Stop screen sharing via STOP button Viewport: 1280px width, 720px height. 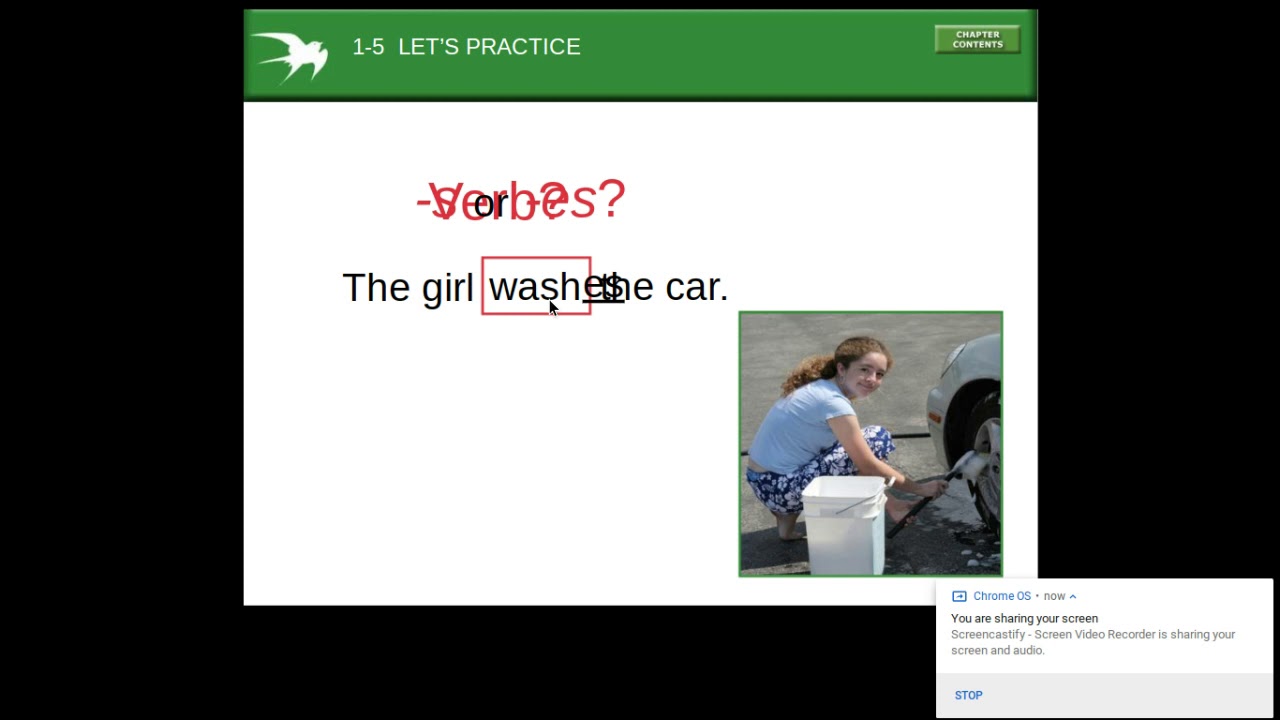tap(968, 695)
